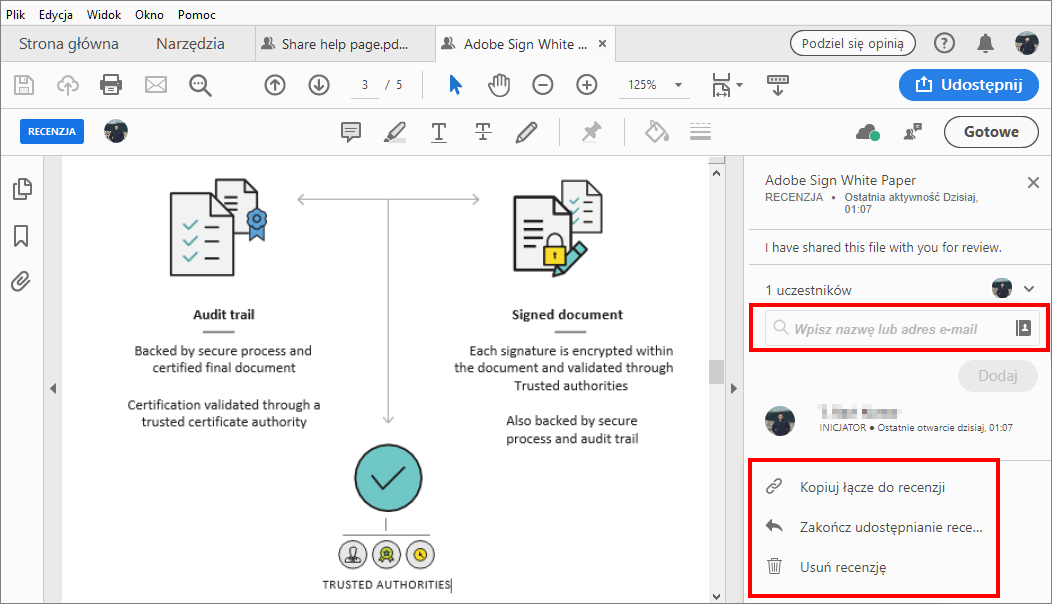Click Zakończ udostępnianie recenzji option
Viewport: 1052px width, 604px height.
874,527
